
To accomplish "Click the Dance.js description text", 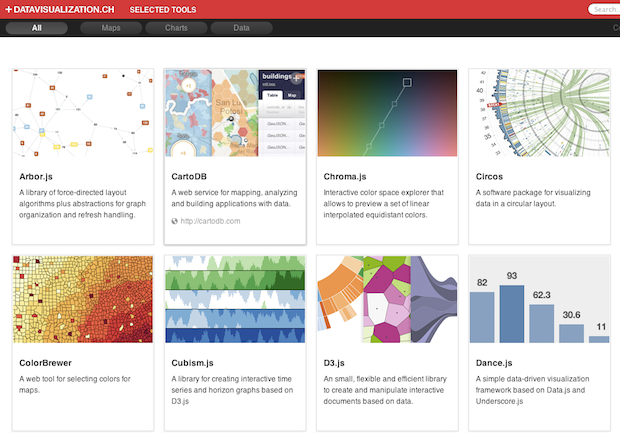I will click(532, 390).
